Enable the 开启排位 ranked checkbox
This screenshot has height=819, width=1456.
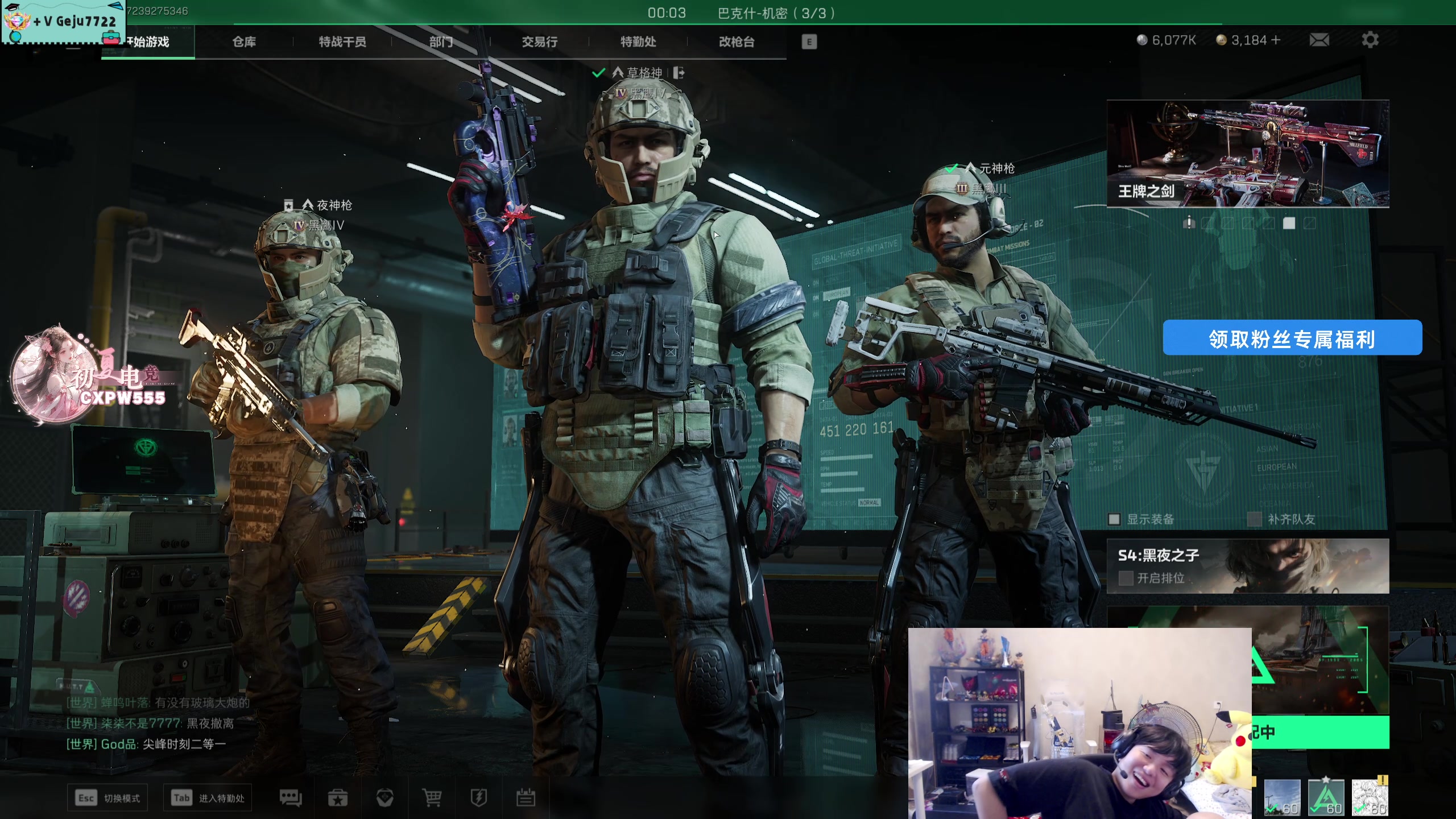1126,578
